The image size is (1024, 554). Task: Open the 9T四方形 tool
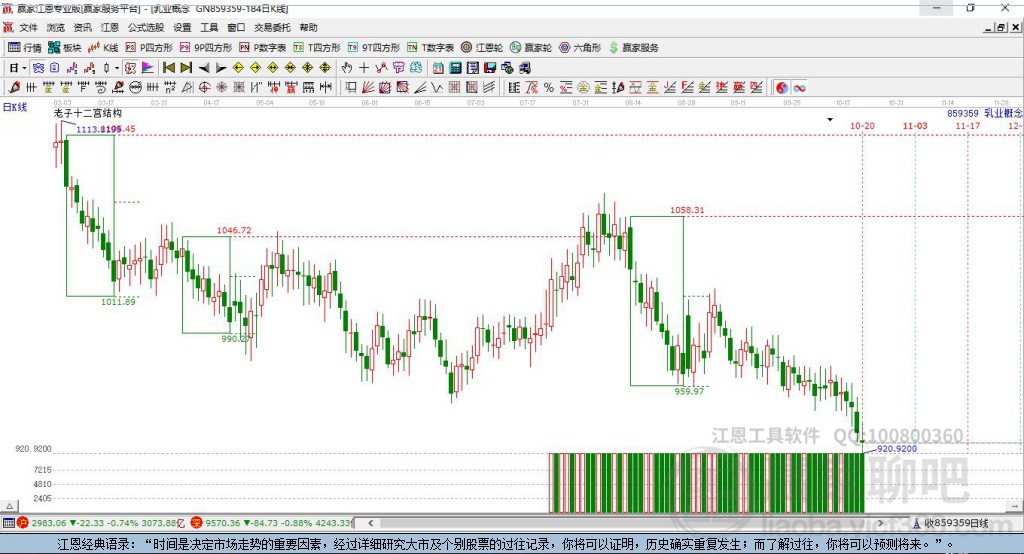[374, 48]
